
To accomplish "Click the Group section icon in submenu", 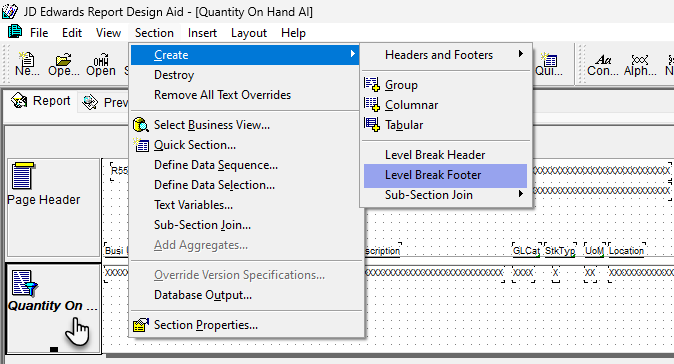I will [x=372, y=84].
